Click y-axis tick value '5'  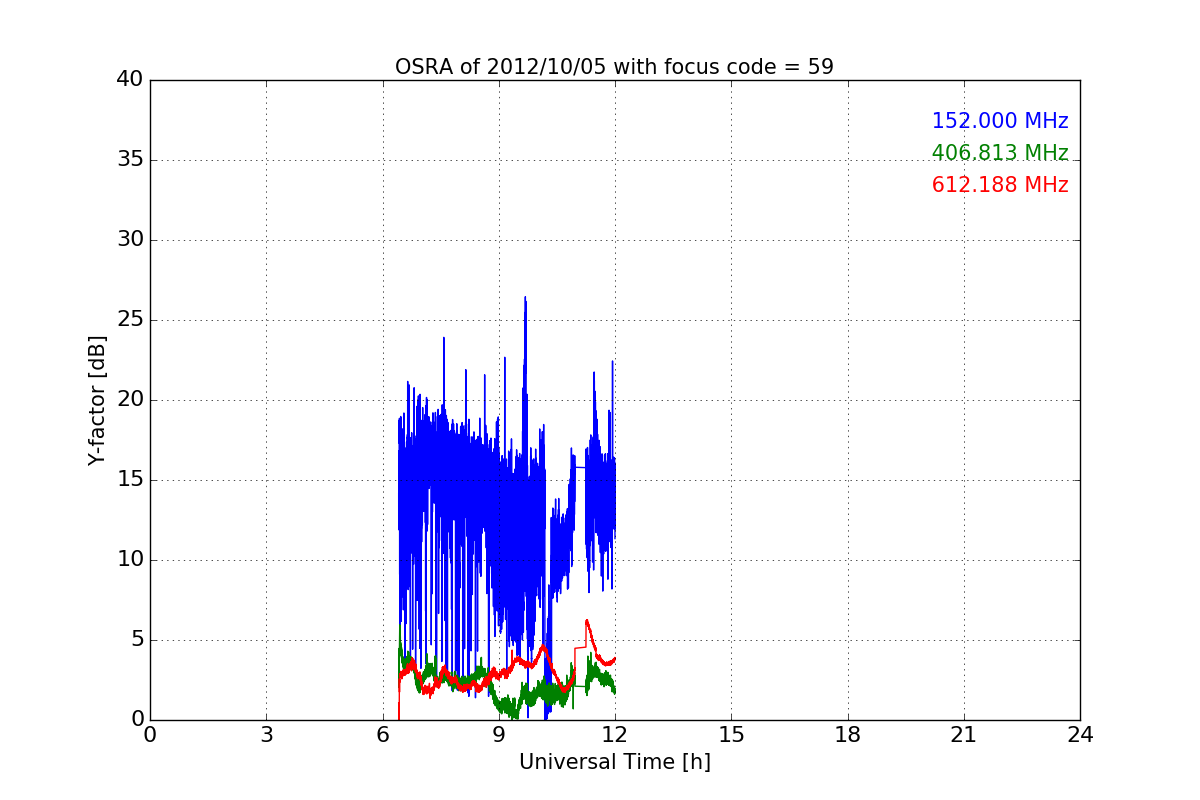pyautogui.click(x=136, y=640)
